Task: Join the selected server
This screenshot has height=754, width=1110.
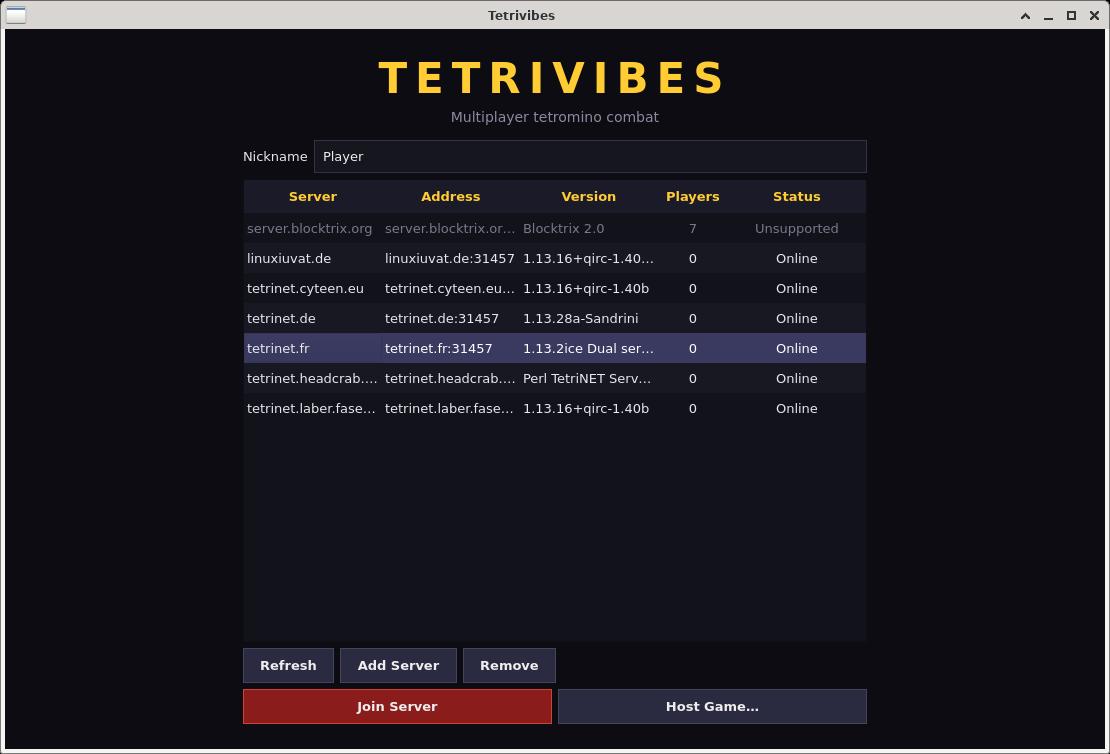Action: tap(397, 707)
